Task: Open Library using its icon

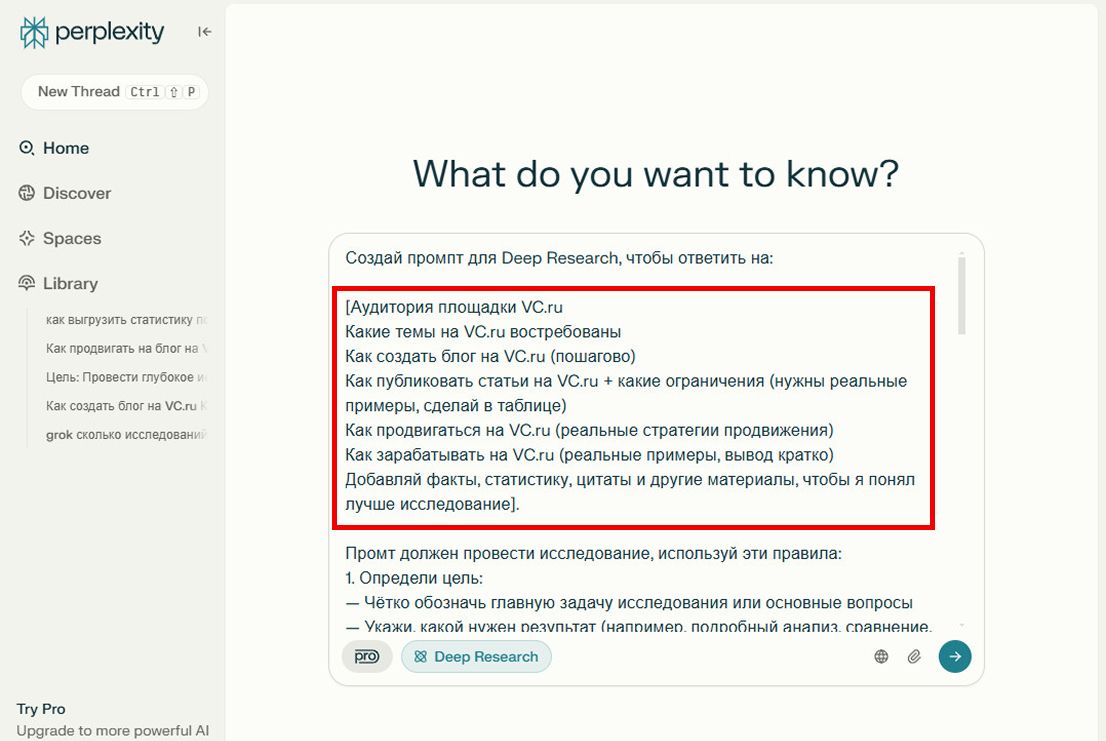Action: pos(24,283)
